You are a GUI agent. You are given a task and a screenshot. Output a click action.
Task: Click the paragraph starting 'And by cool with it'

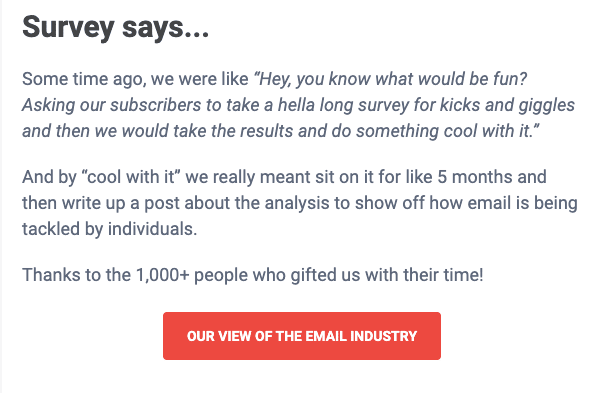click(299, 203)
